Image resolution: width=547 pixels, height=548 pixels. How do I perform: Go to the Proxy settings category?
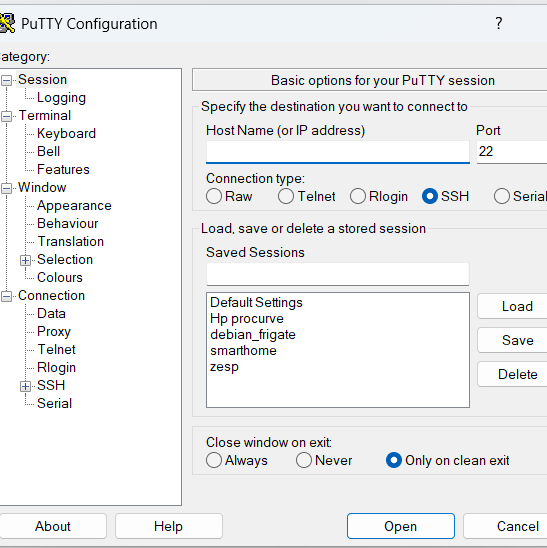tap(54, 331)
